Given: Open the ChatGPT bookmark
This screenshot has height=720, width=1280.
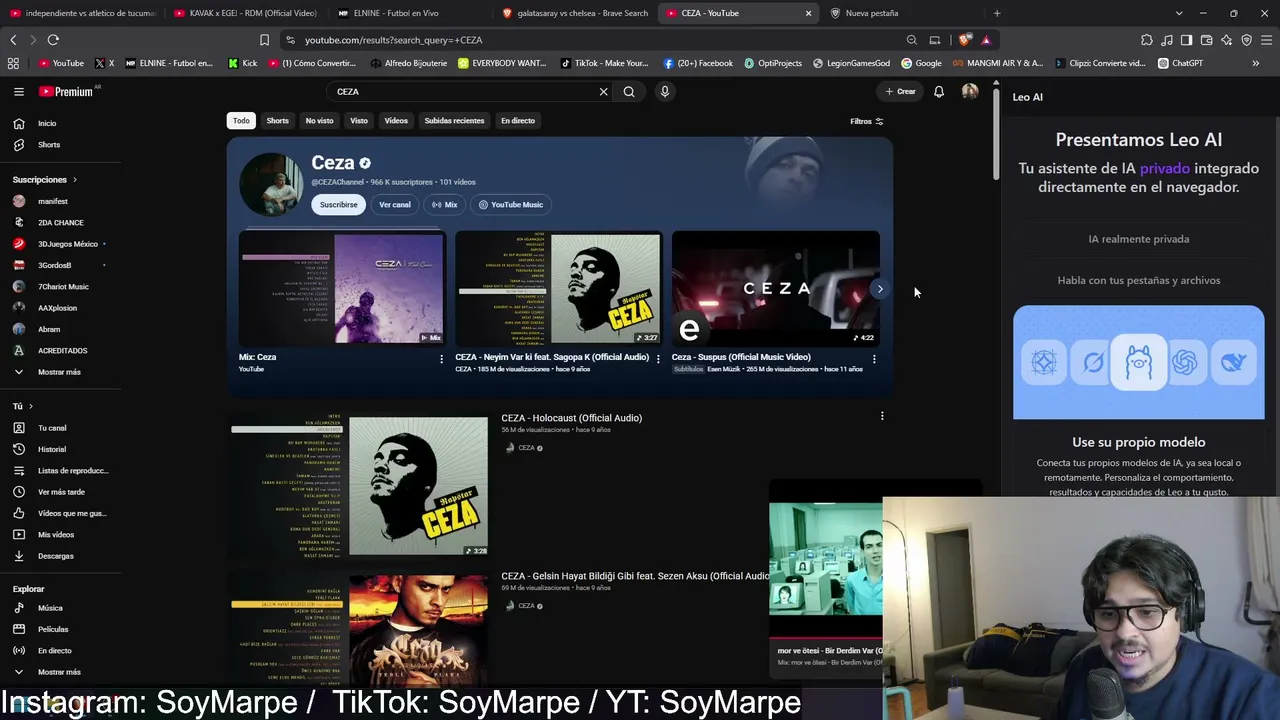Looking at the screenshot, I should [1180, 63].
